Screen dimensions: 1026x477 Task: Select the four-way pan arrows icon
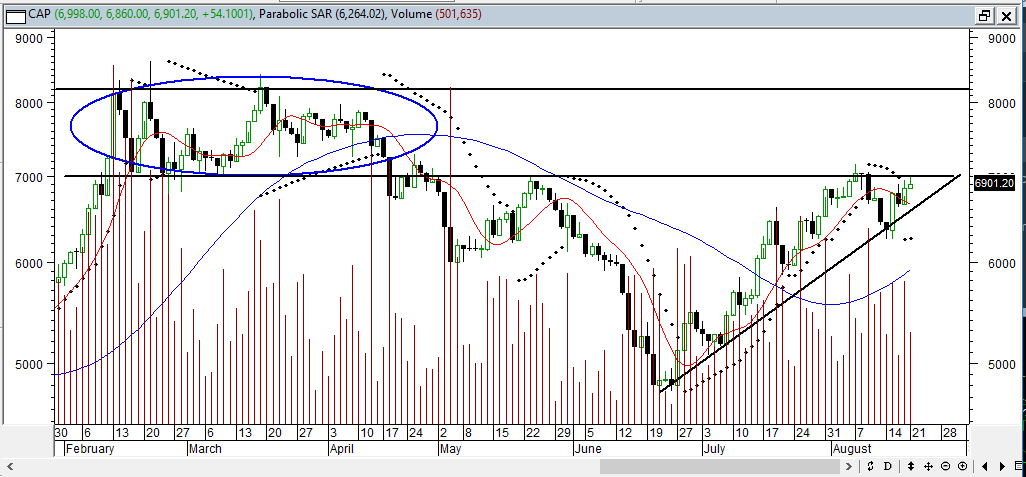point(928,467)
